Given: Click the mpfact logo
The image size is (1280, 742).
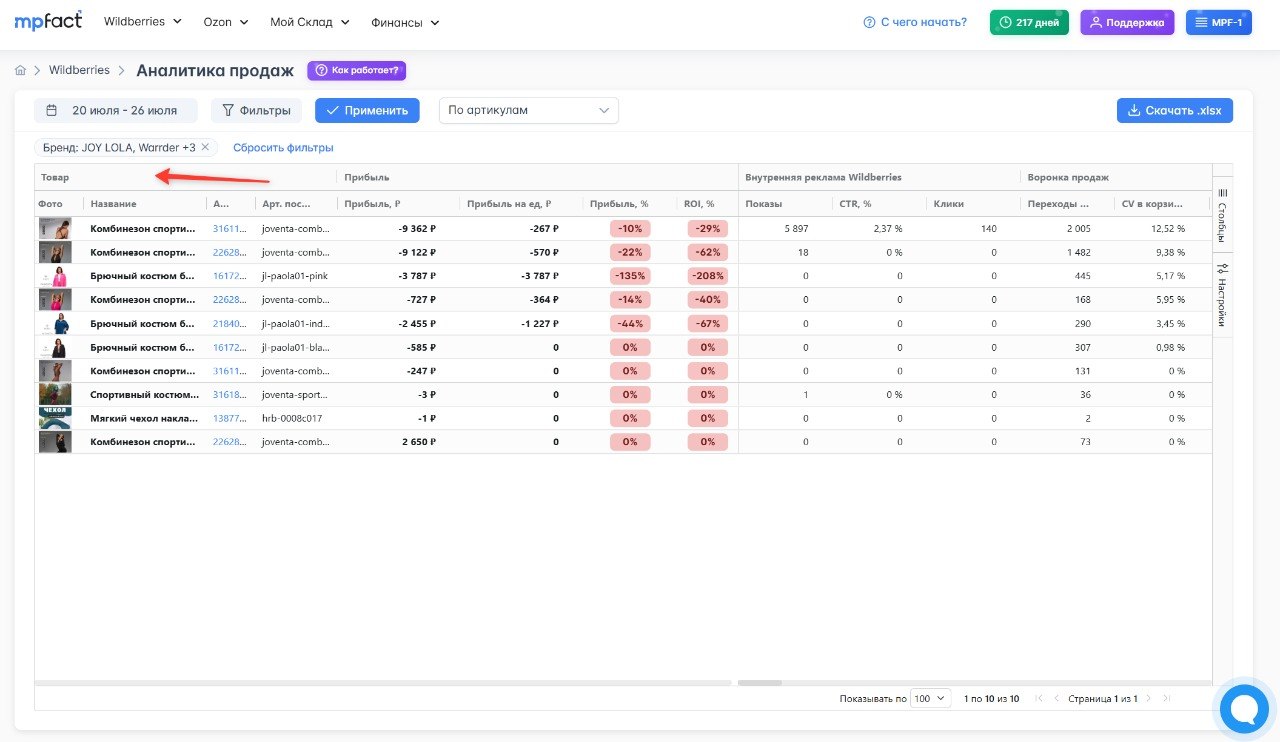Looking at the screenshot, I should [48, 19].
